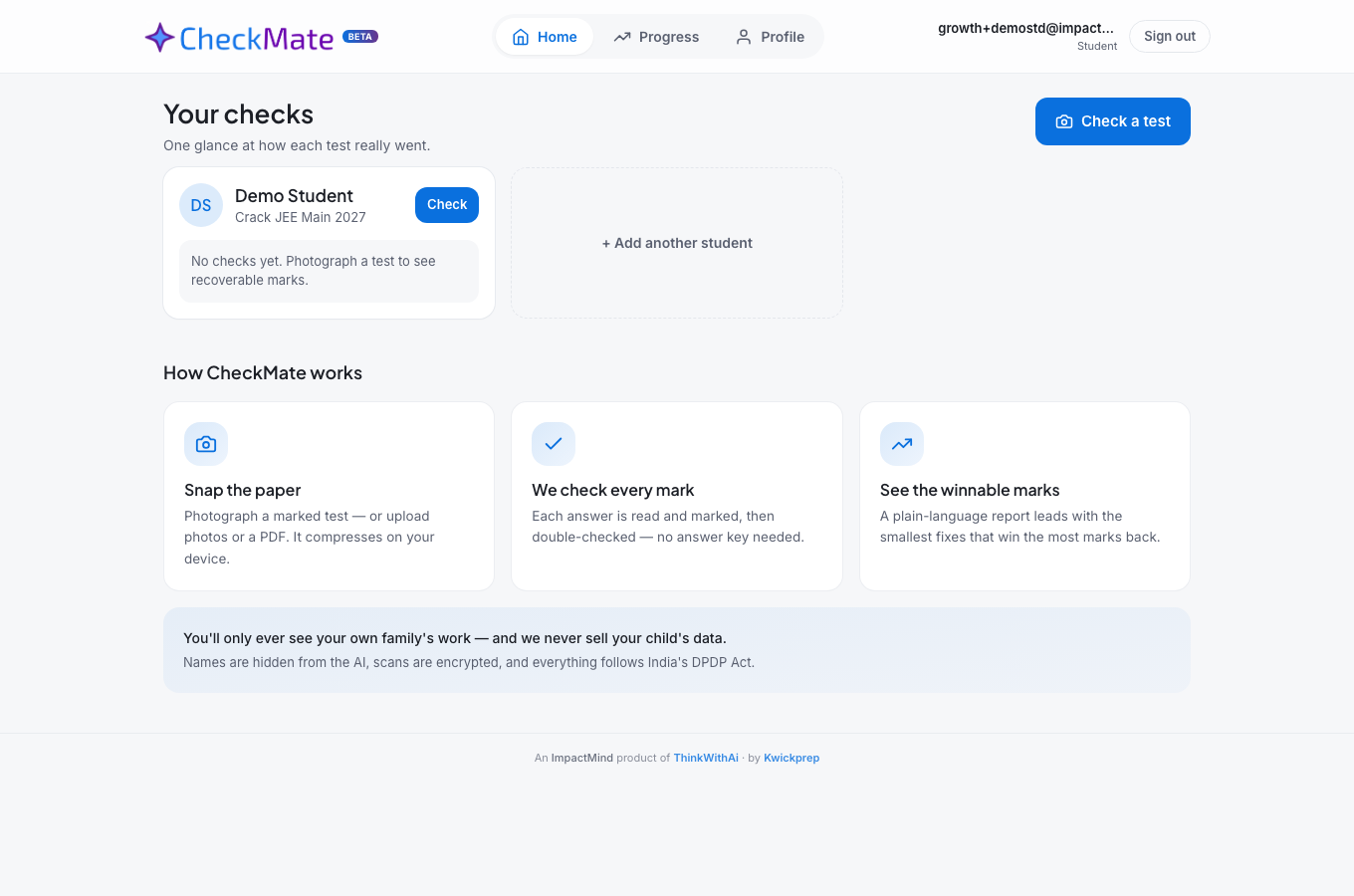Click the camera icon in Check a test
Viewport: 1354px width, 896px height.
tap(1064, 121)
